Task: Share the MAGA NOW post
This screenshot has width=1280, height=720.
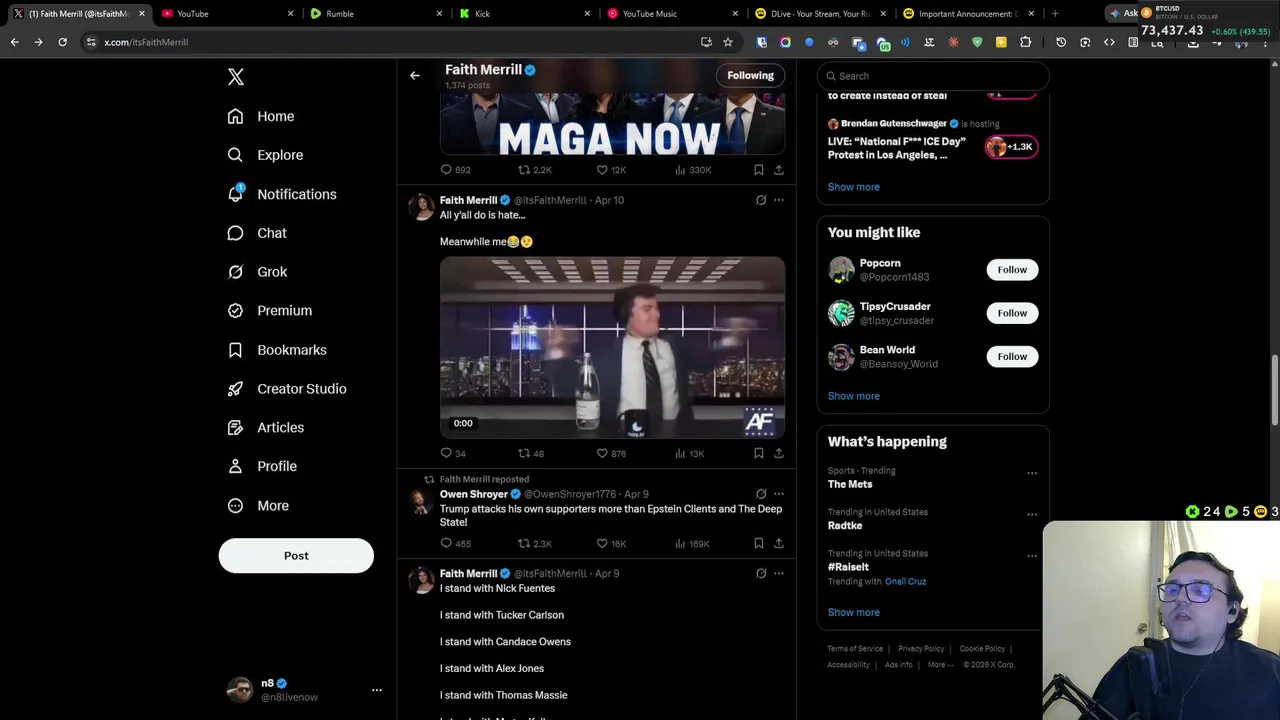Action: click(x=779, y=170)
